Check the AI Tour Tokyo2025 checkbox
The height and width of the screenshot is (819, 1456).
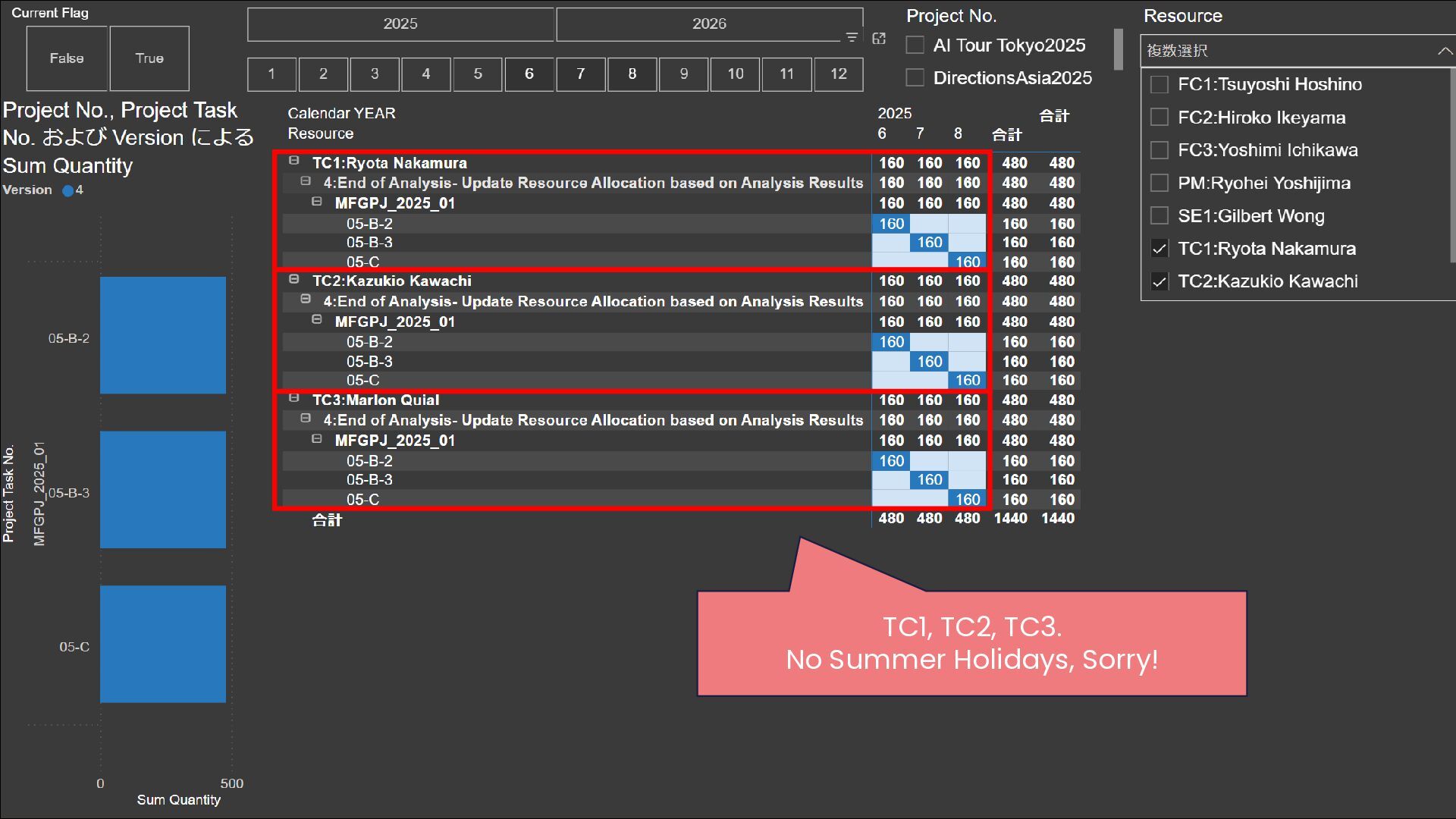[x=915, y=45]
